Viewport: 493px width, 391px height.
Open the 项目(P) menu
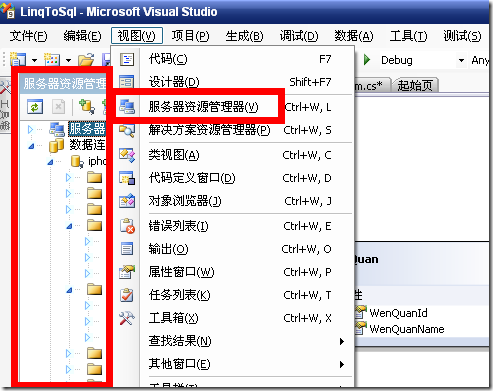(x=190, y=36)
